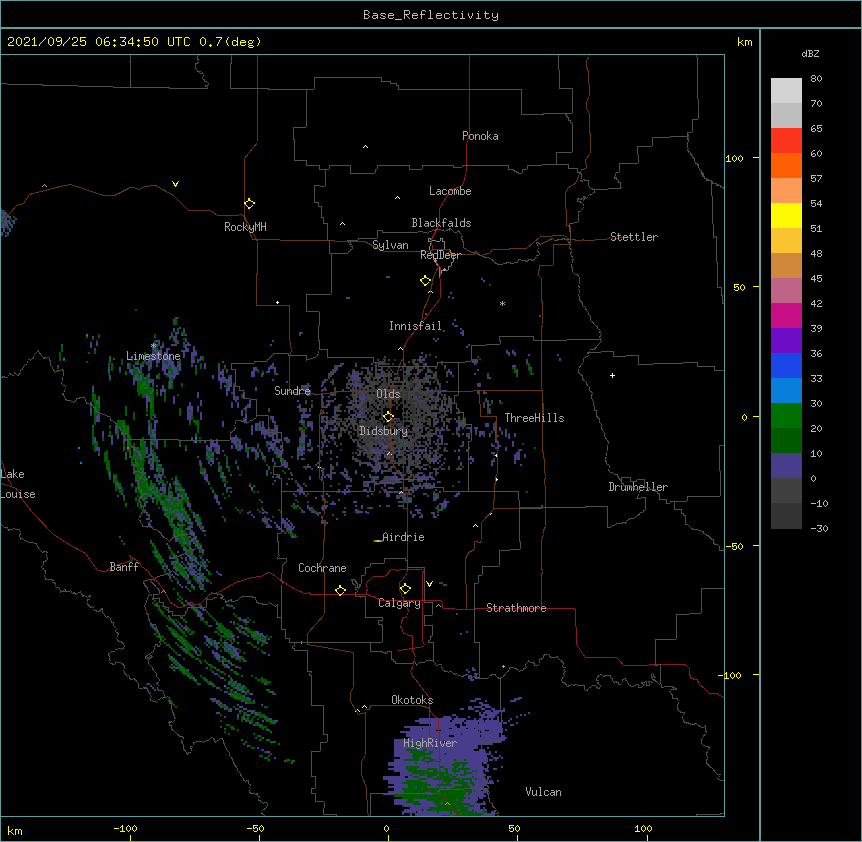Pick the orange 60-57 dBZ legend swatch
Viewport: 862px width, 842px height.
click(x=786, y=165)
